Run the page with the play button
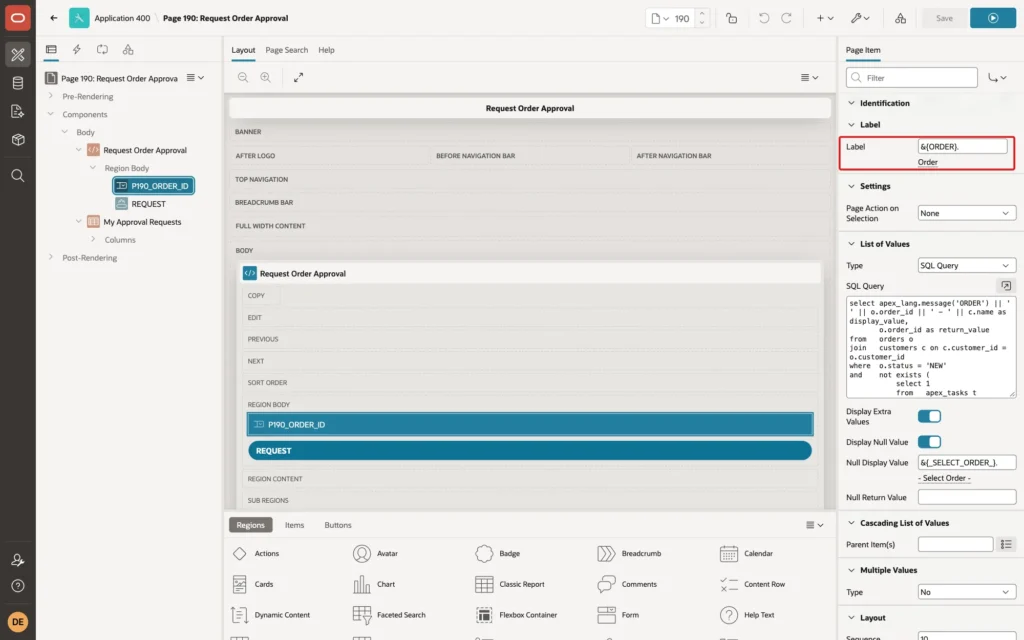1024x640 pixels. coord(993,18)
